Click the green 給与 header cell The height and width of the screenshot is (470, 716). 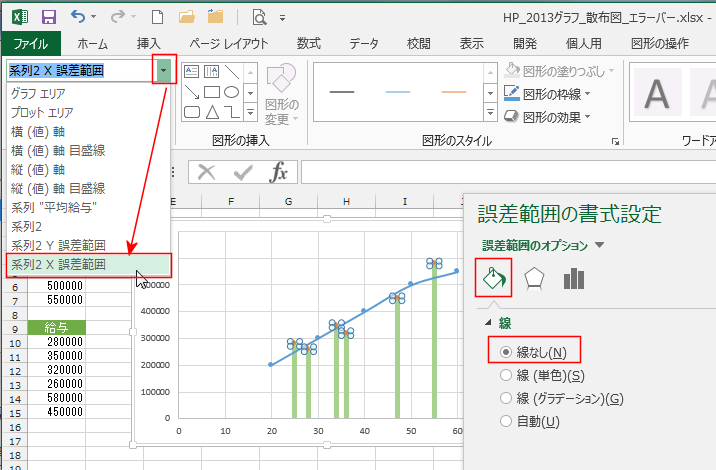click(x=57, y=327)
